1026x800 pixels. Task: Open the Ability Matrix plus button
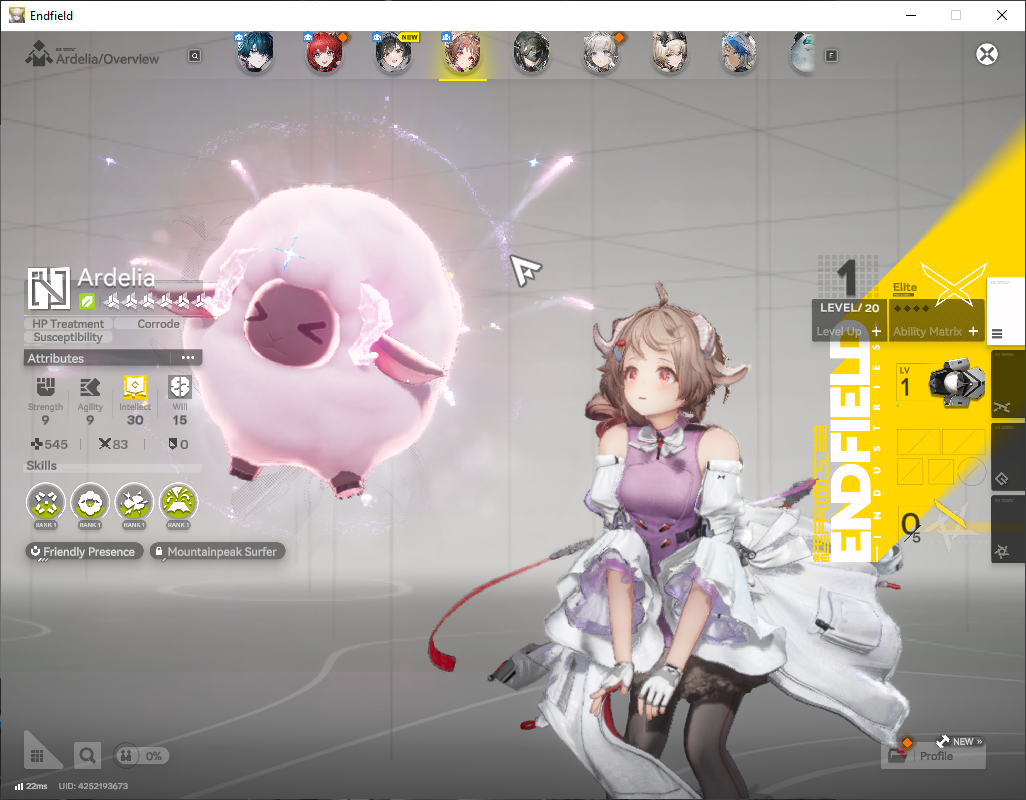point(974,332)
